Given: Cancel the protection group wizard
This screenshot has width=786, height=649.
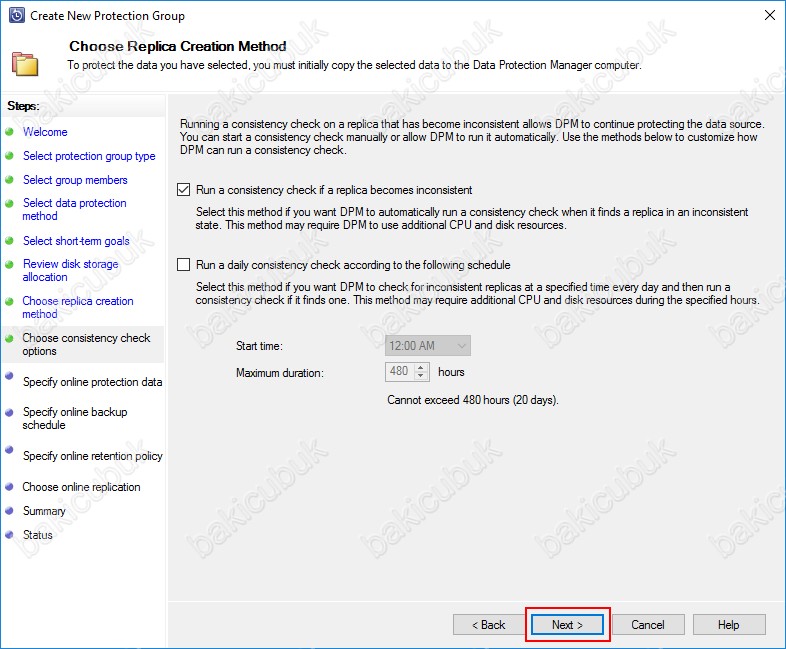Looking at the screenshot, I should tap(648, 625).
